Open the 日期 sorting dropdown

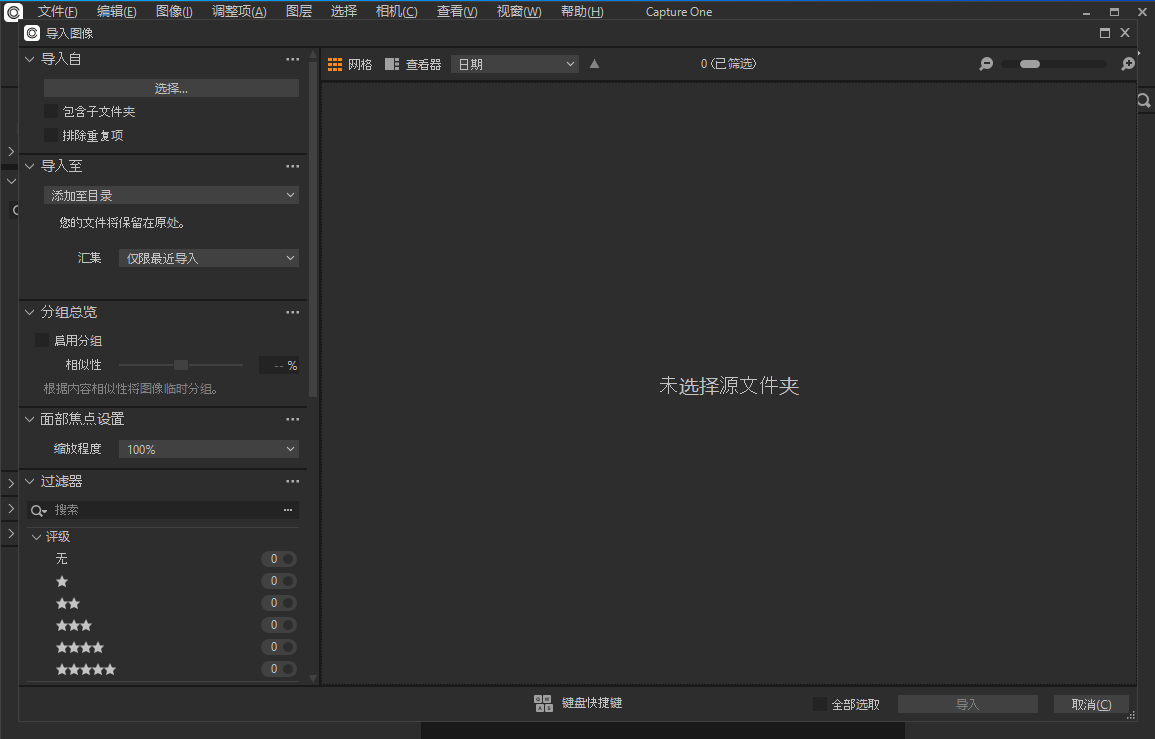[514, 63]
